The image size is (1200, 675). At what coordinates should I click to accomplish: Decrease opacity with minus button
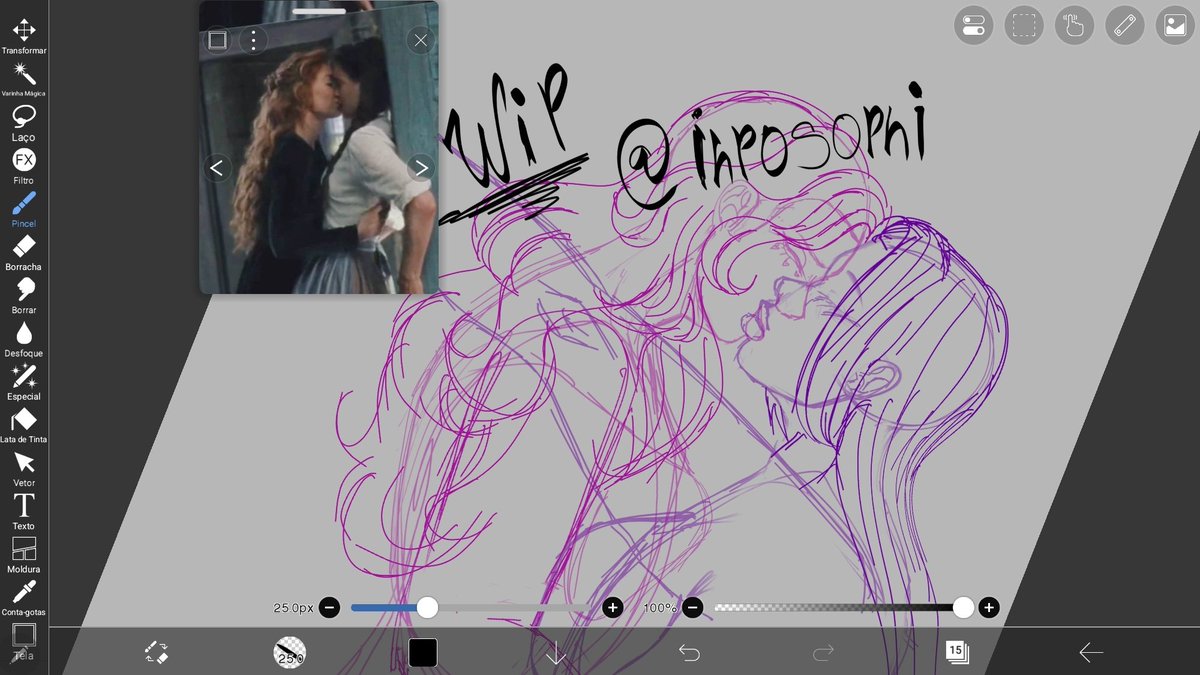tap(692, 607)
